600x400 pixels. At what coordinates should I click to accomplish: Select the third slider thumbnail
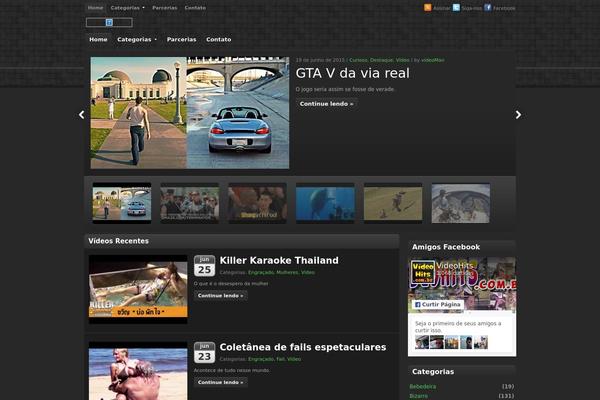click(x=258, y=203)
